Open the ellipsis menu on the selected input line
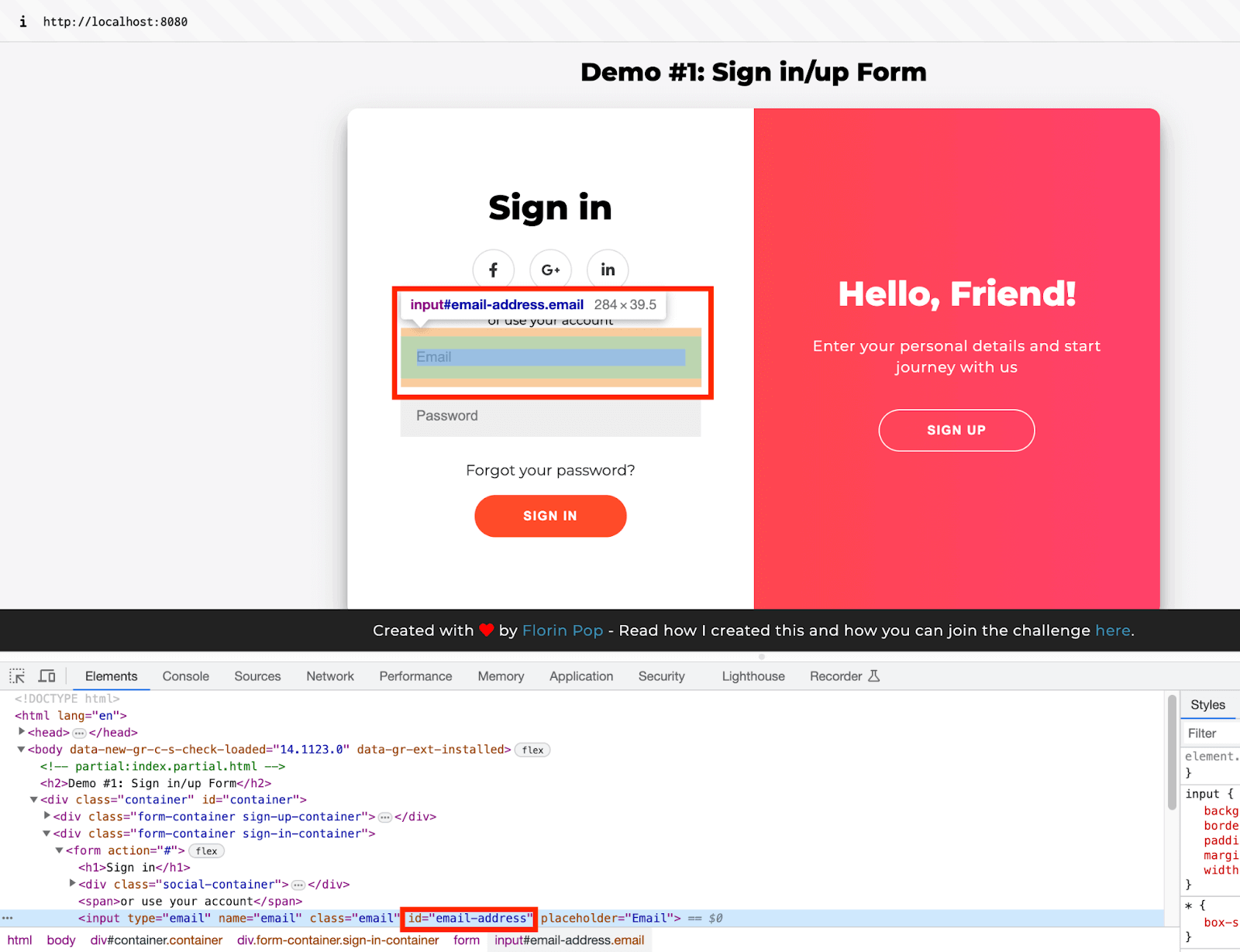The image size is (1240, 952). tap(8, 918)
